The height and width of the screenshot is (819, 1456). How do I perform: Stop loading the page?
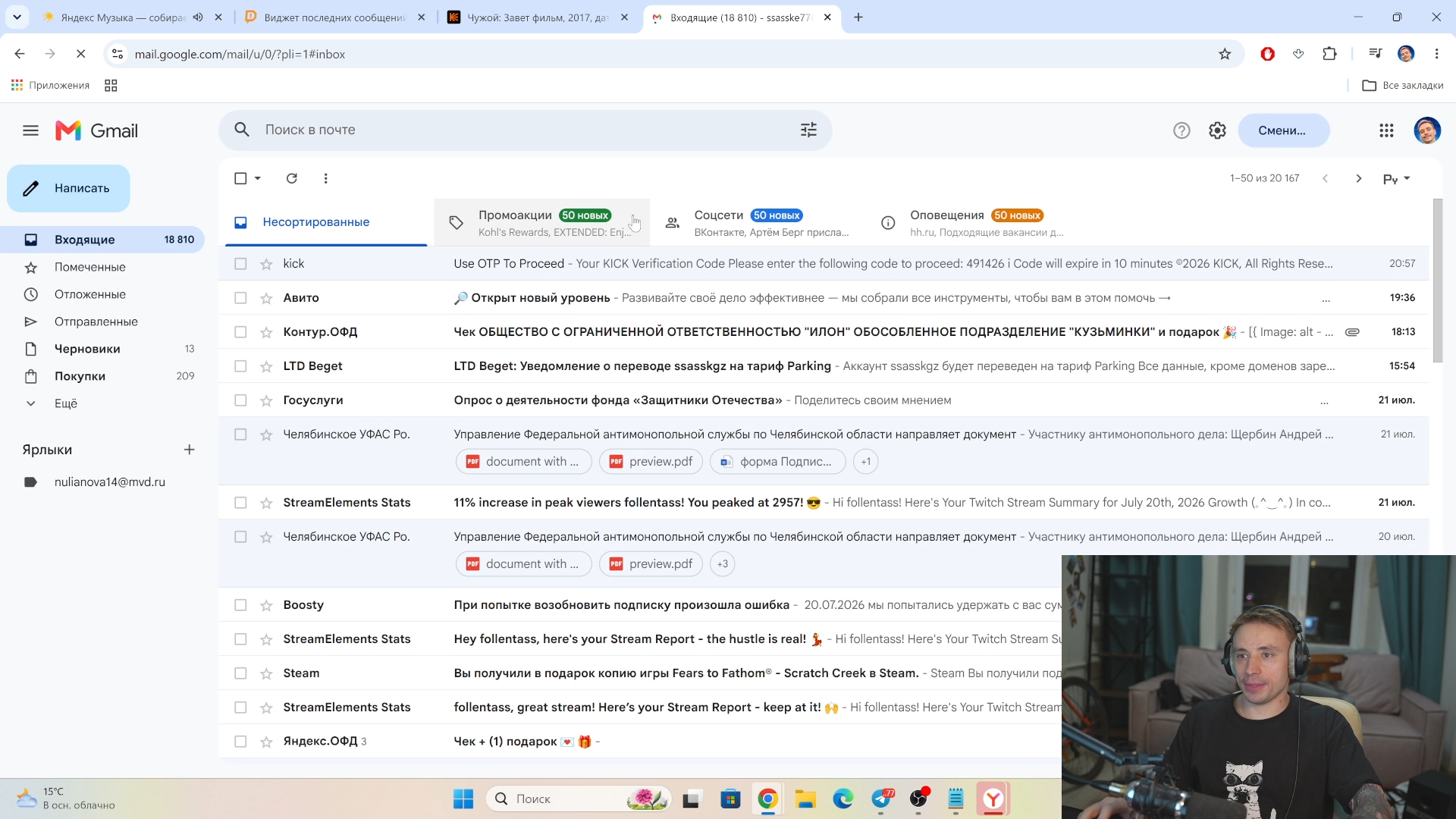(x=80, y=54)
